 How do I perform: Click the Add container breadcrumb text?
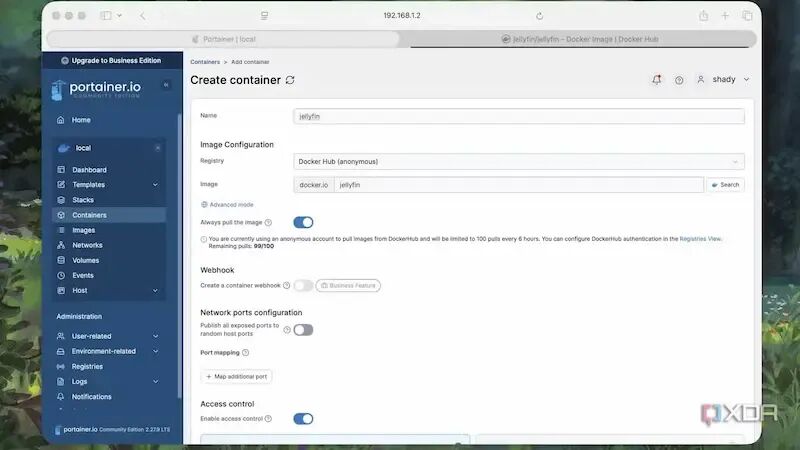250,62
